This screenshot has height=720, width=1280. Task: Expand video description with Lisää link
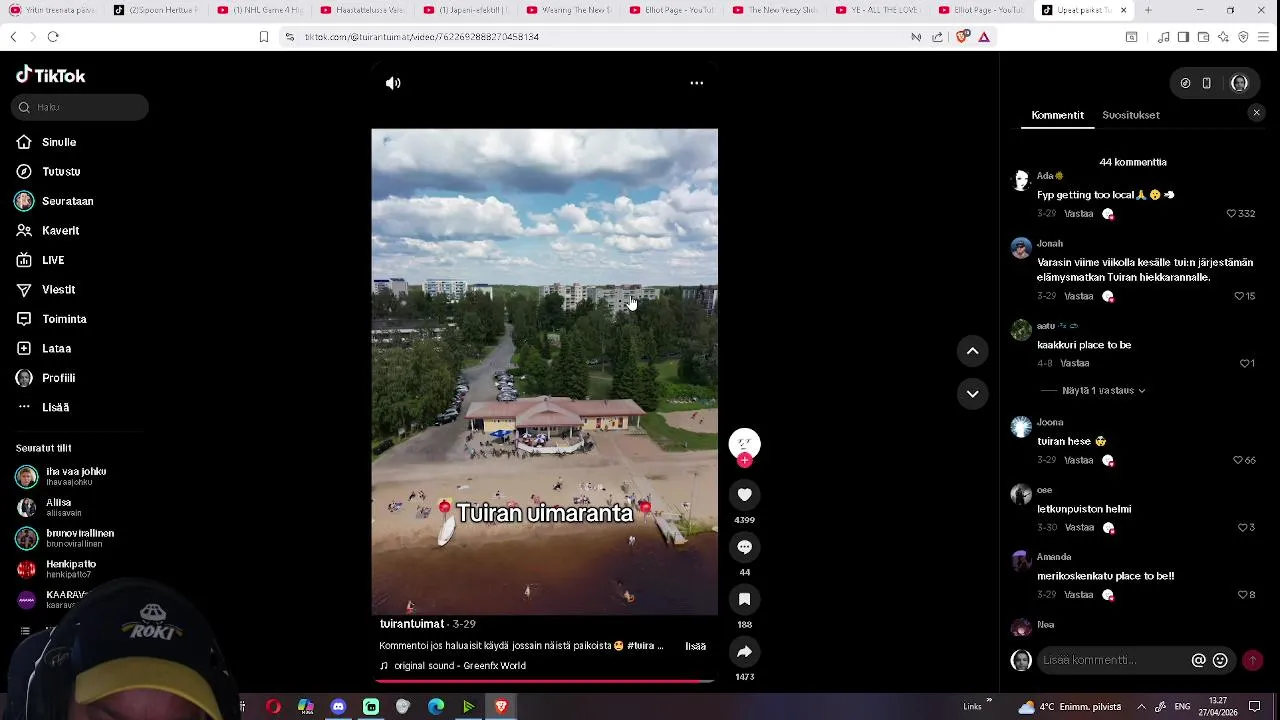coord(696,646)
